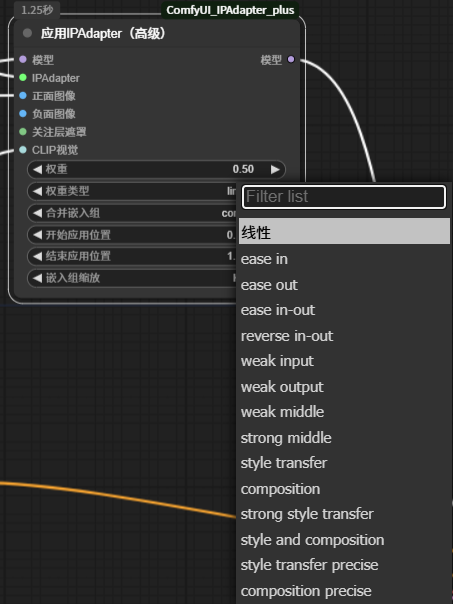Click the CLIP视觉 input port dot
This screenshot has width=453, height=604.
23,149
